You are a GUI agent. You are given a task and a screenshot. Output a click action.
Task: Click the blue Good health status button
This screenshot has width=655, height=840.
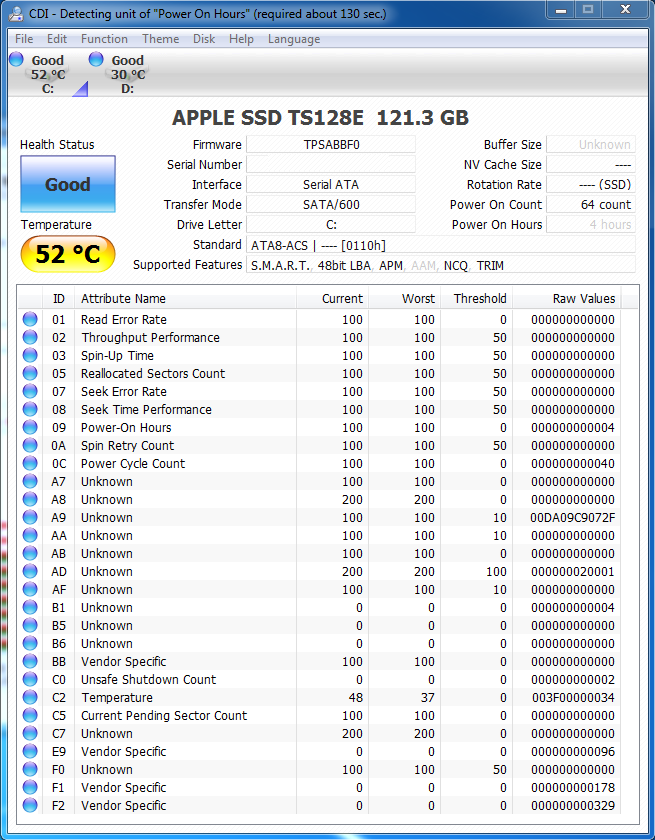(68, 185)
